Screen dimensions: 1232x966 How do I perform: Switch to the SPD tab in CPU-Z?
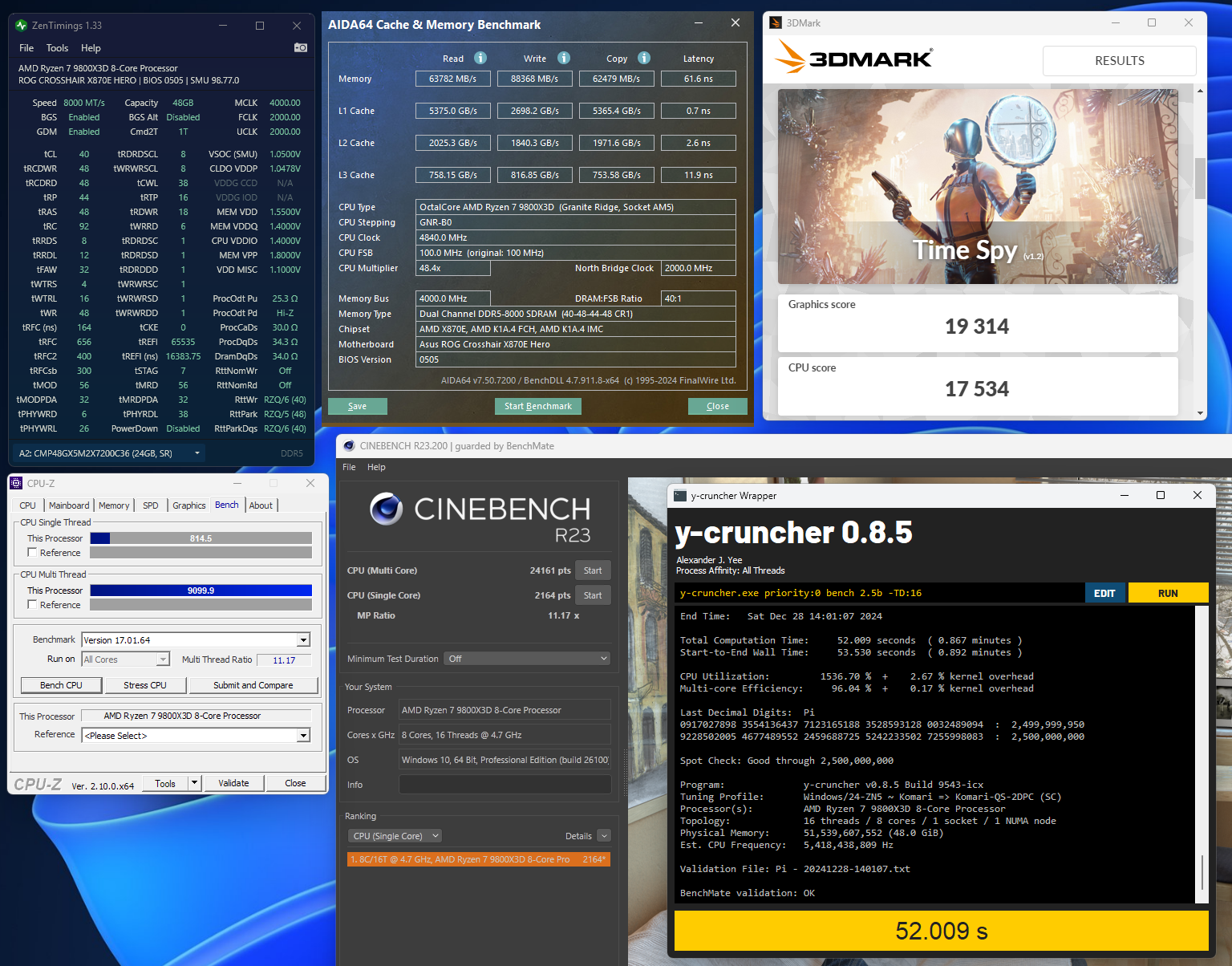[151, 505]
